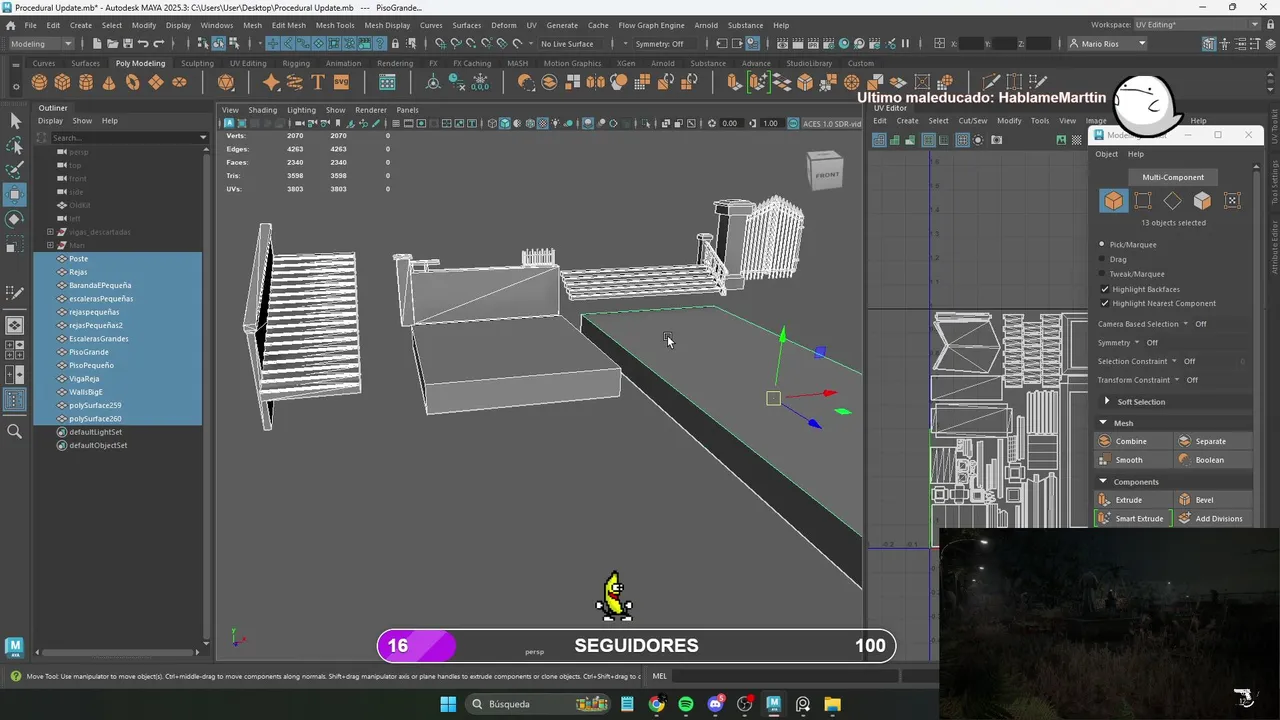Select vertex selection mode in Modeling Toolkit
The width and height of the screenshot is (1280, 720).
(x=1143, y=201)
